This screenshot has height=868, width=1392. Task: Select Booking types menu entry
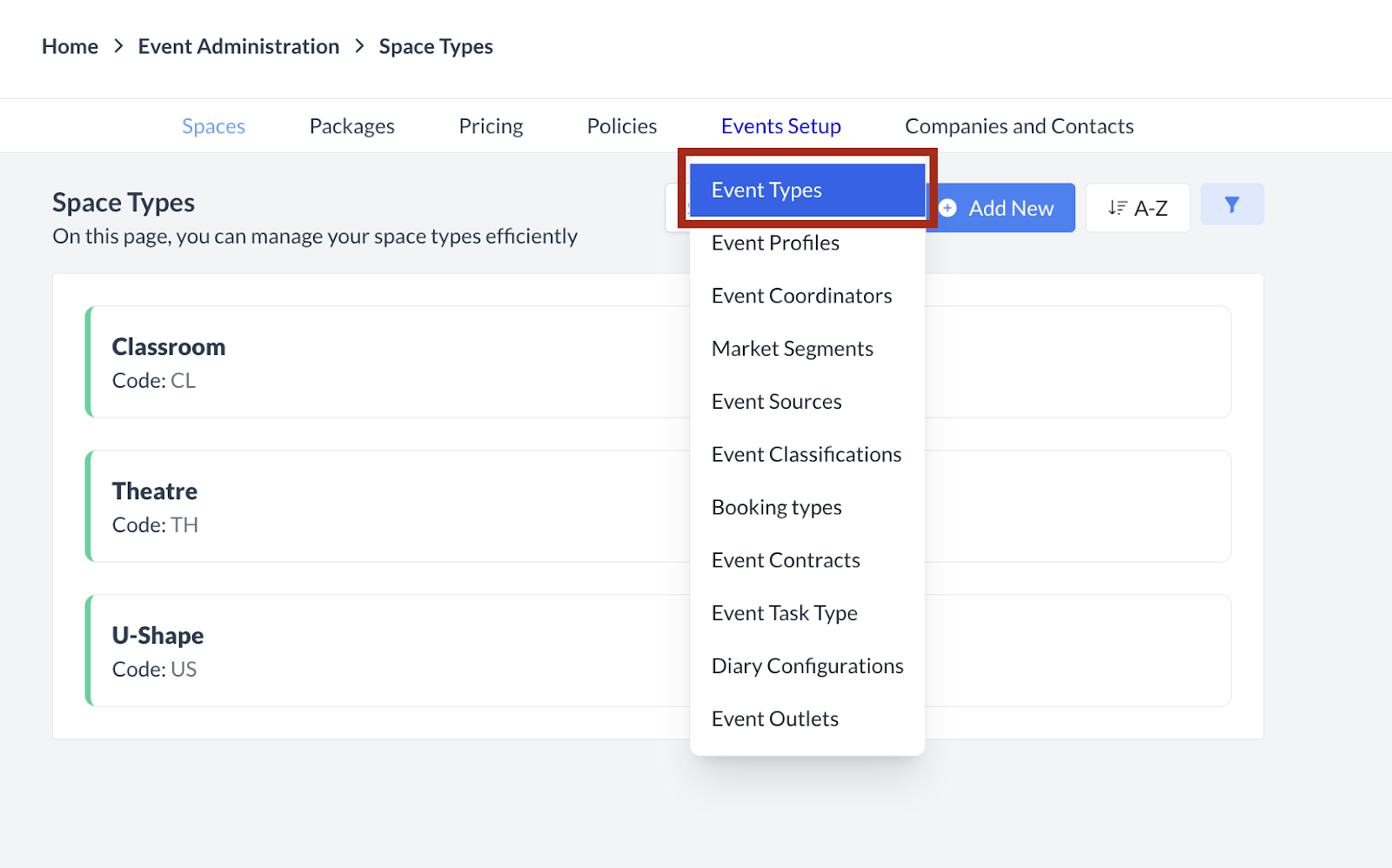coord(776,508)
